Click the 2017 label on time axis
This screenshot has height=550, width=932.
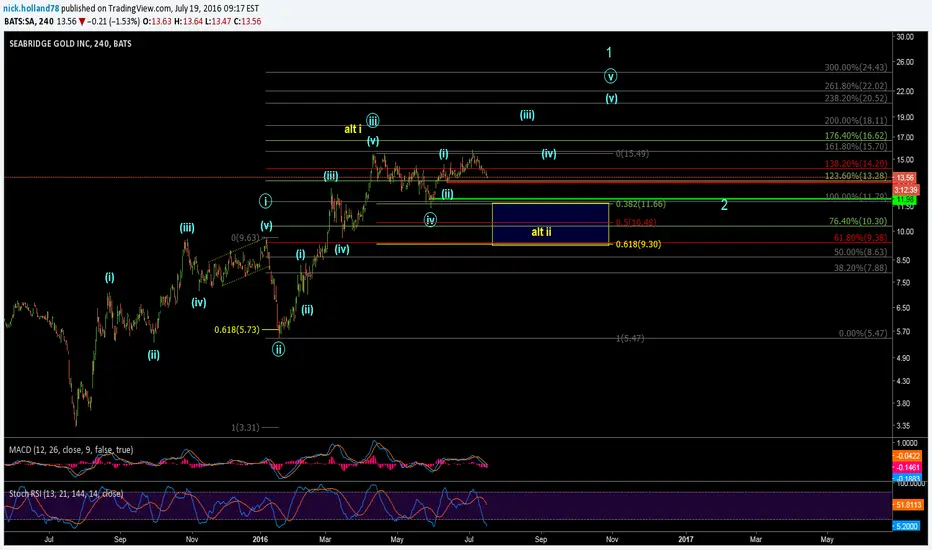click(685, 540)
